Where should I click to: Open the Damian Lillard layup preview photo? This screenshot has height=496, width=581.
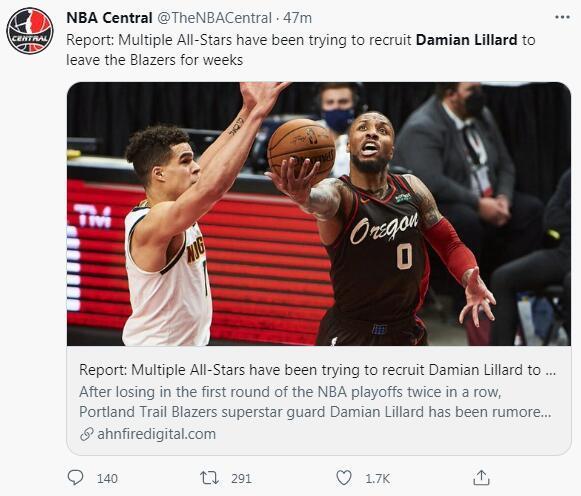(319, 214)
